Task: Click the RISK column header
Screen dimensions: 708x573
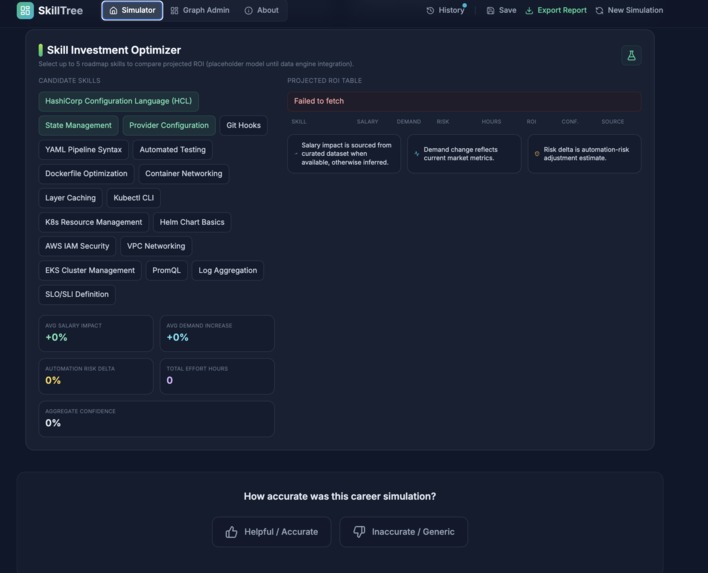Action: point(442,121)
